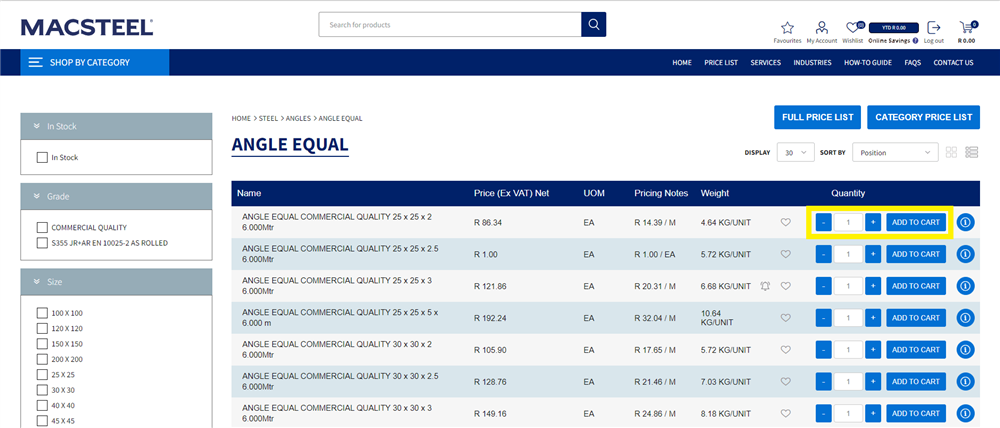
Task: Click stock notification bell for 25 x 25 x 3
Action: 765,286
